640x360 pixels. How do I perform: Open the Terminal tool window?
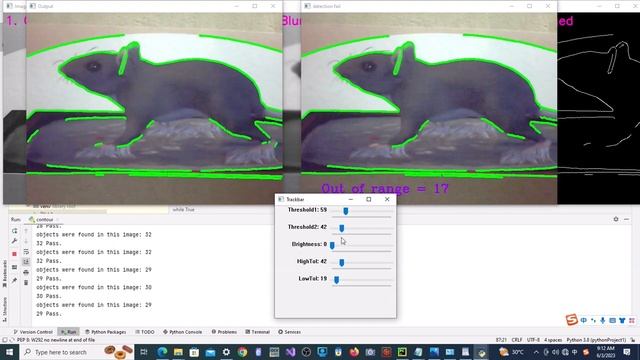point(258,332)
